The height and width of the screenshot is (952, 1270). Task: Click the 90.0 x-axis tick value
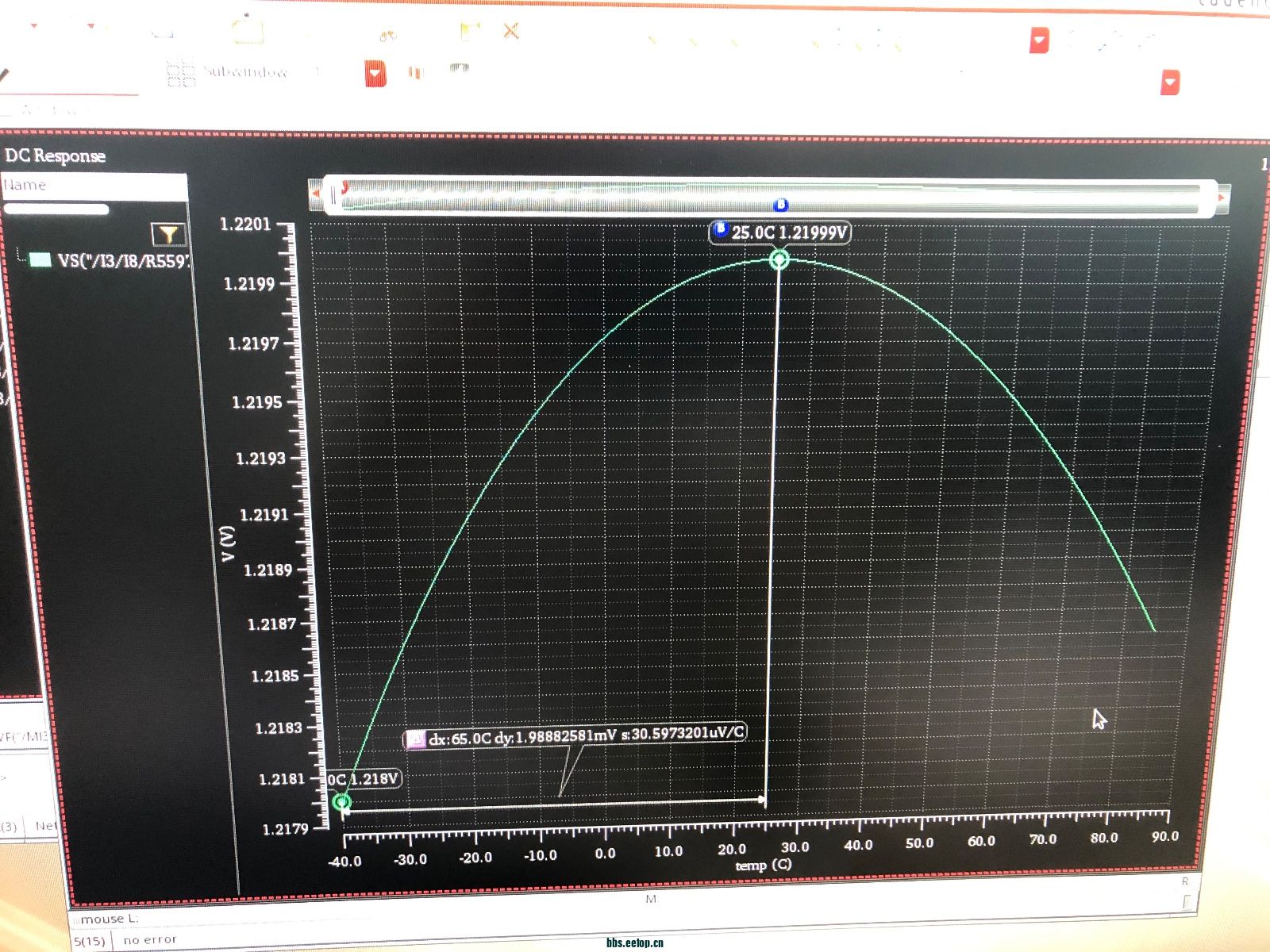coord(1165,836)
